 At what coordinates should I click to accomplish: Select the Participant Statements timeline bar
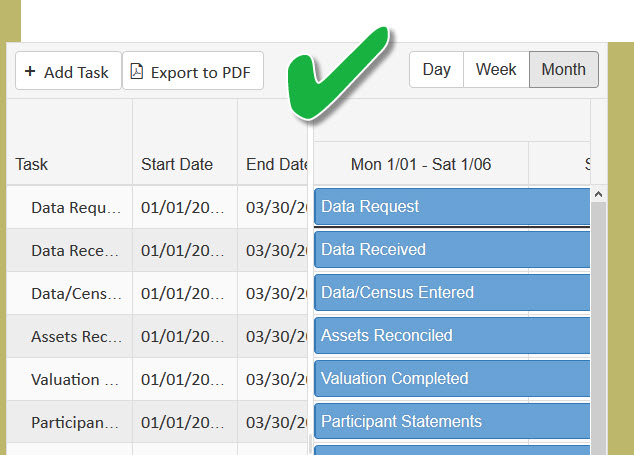[x=452, y=422]
